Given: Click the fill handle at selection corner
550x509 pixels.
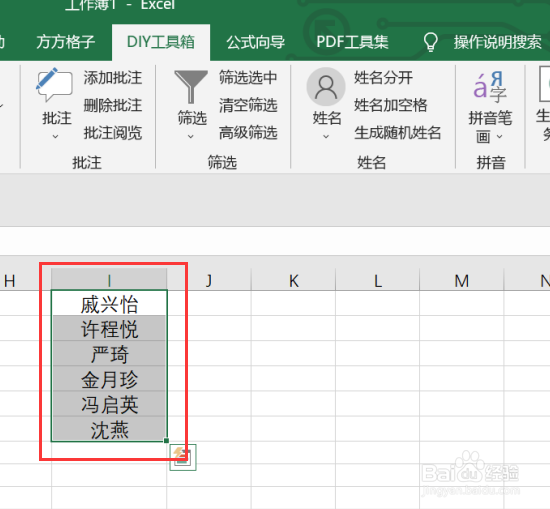Looking at the screenshot, I should click(166, 441).
